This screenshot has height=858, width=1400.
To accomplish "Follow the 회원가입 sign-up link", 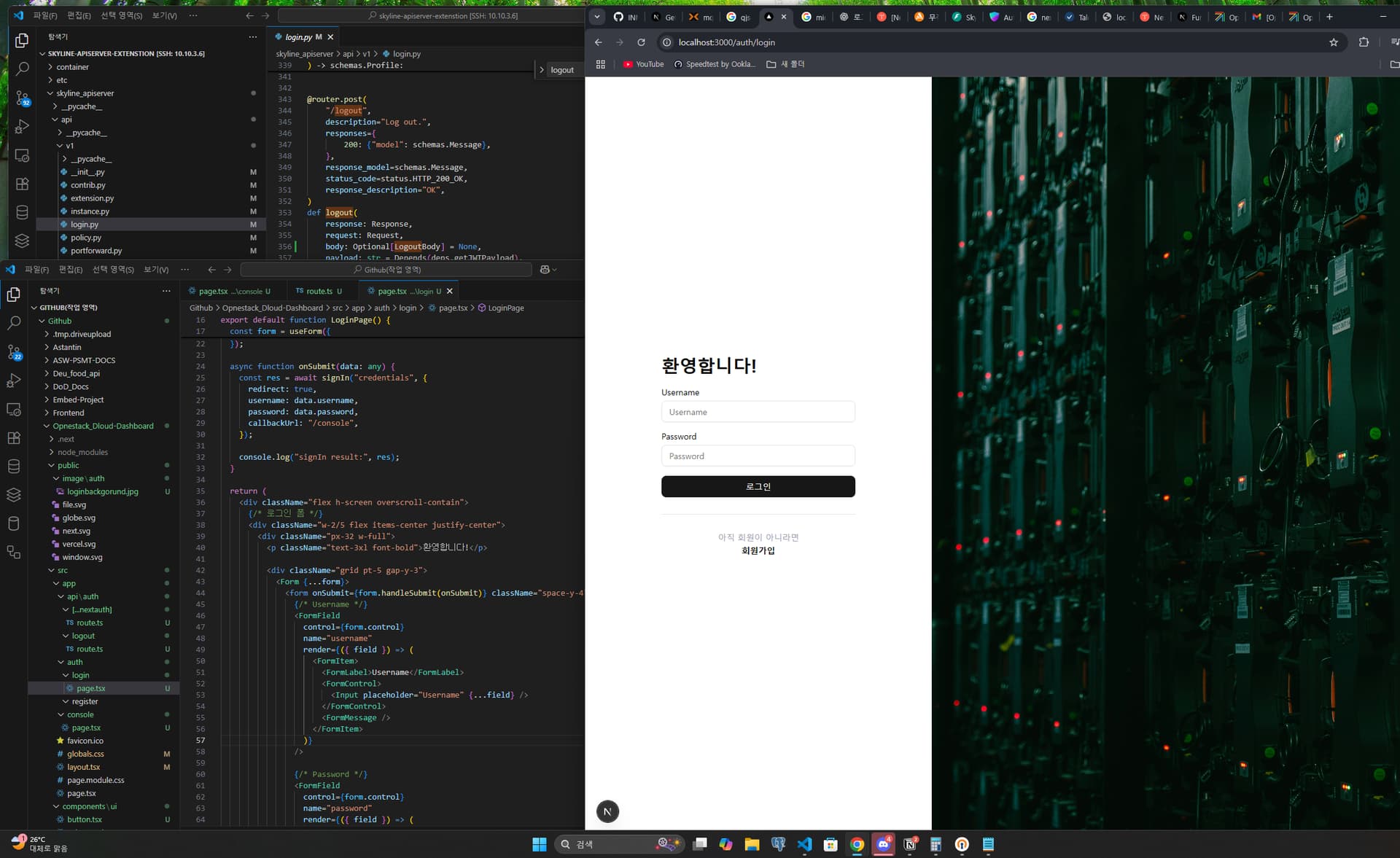I will (x=758, y=551).
